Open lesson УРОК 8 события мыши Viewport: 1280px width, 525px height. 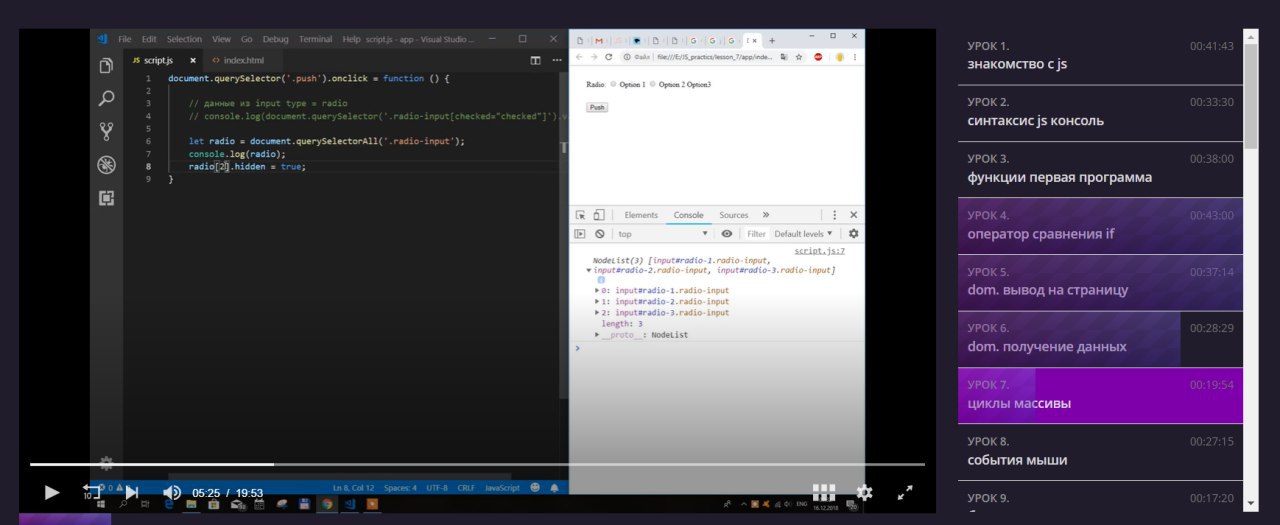click(1100, 451)
